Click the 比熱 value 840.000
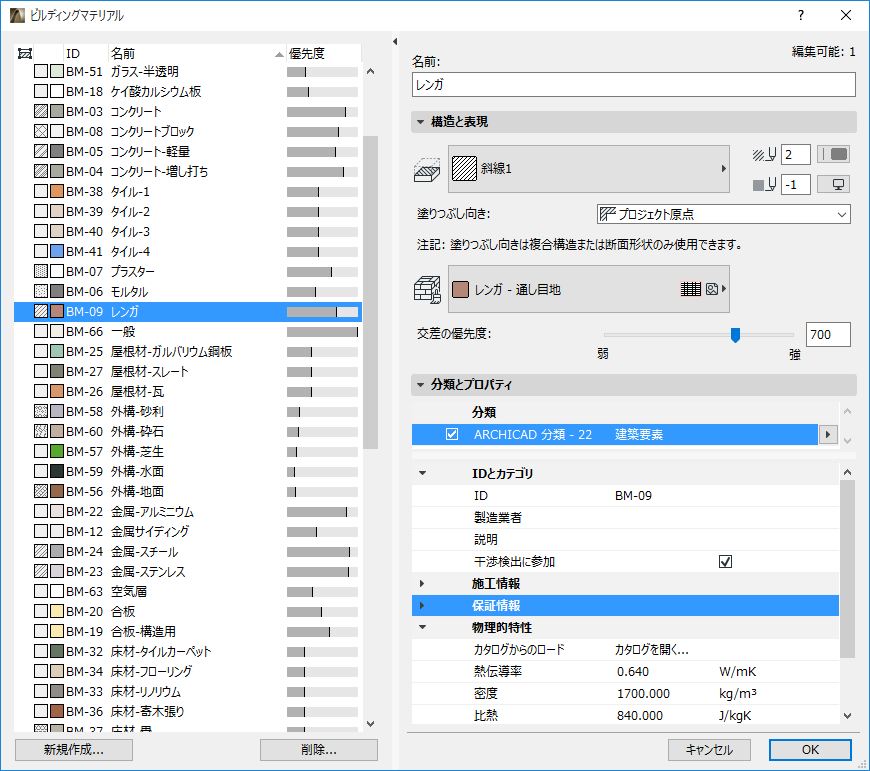870x771 pixels. (640, 716)
